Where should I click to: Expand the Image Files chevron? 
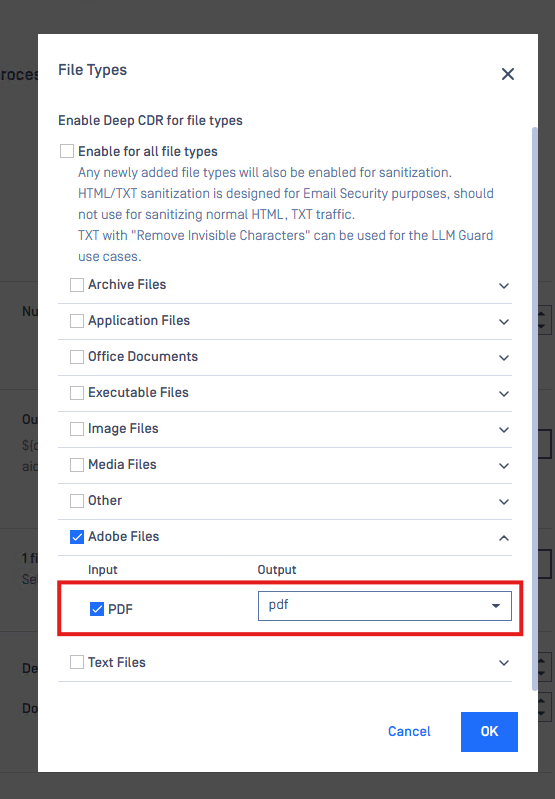(504, 430)
